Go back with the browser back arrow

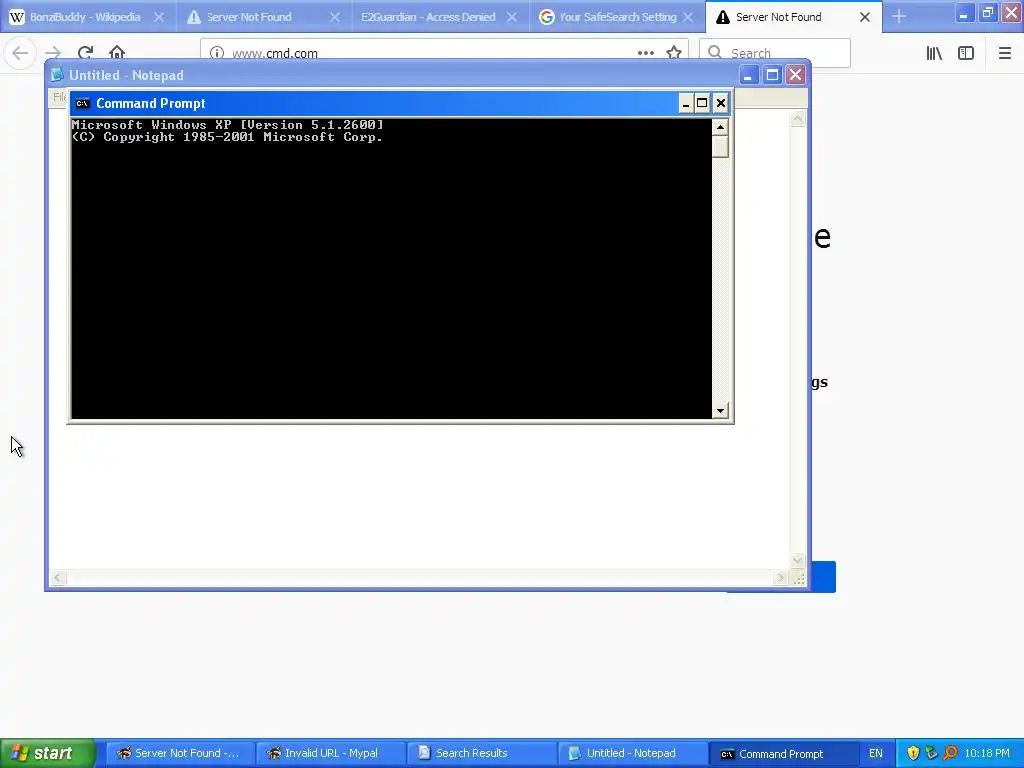(20, 53)
